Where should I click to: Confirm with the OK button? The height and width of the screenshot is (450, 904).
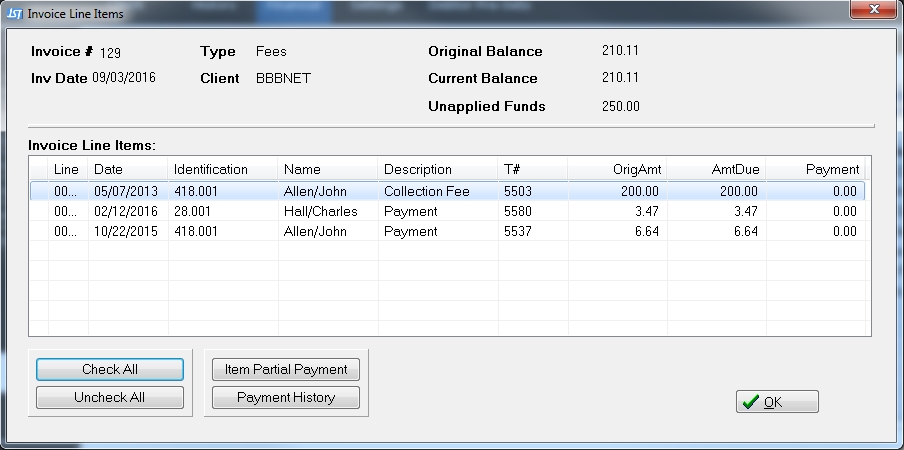(777, 402)
